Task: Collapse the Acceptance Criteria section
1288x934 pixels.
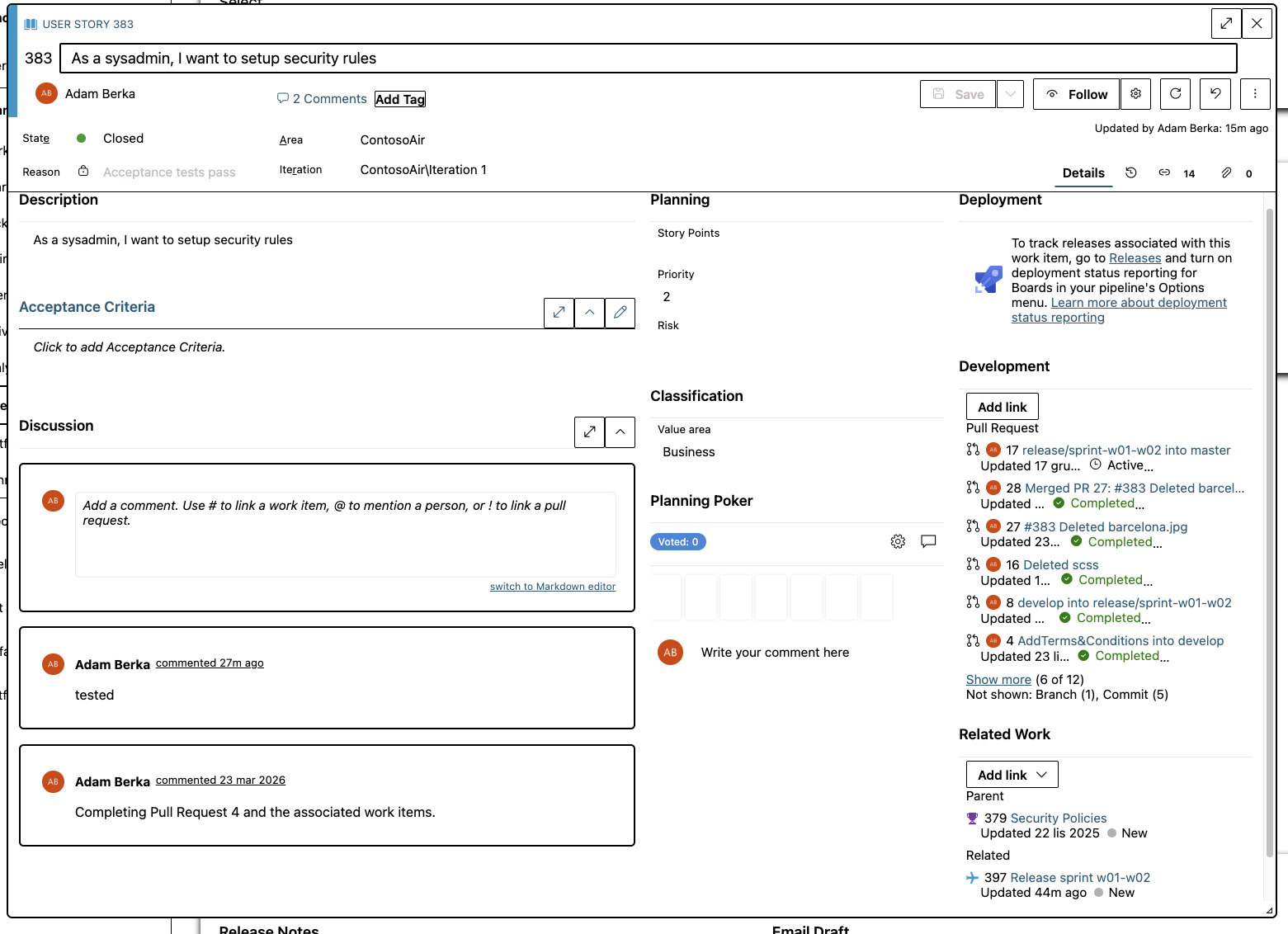Action: (x=589, y=313)
